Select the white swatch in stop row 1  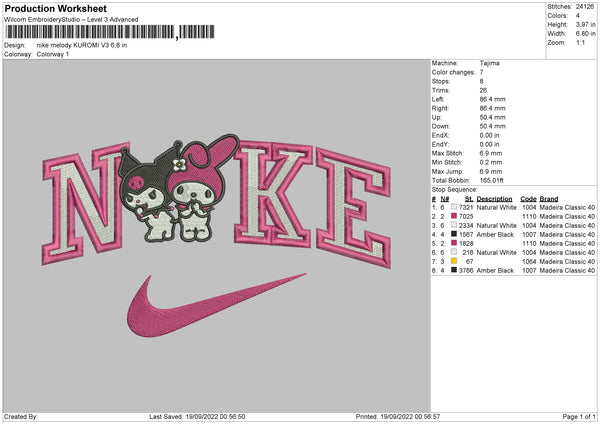click(x=454, y=207)
